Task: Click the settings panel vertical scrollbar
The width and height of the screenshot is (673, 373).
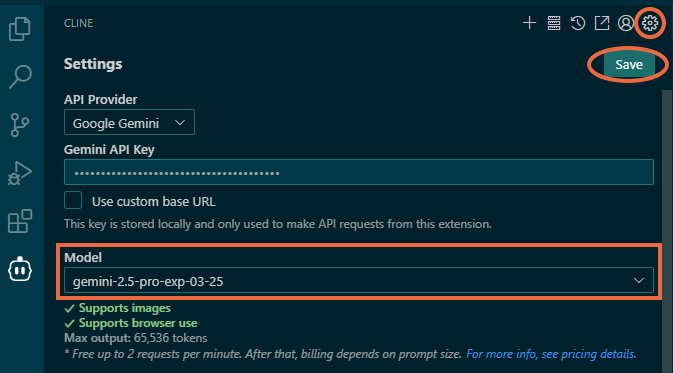Action: (x=667, y=232)
